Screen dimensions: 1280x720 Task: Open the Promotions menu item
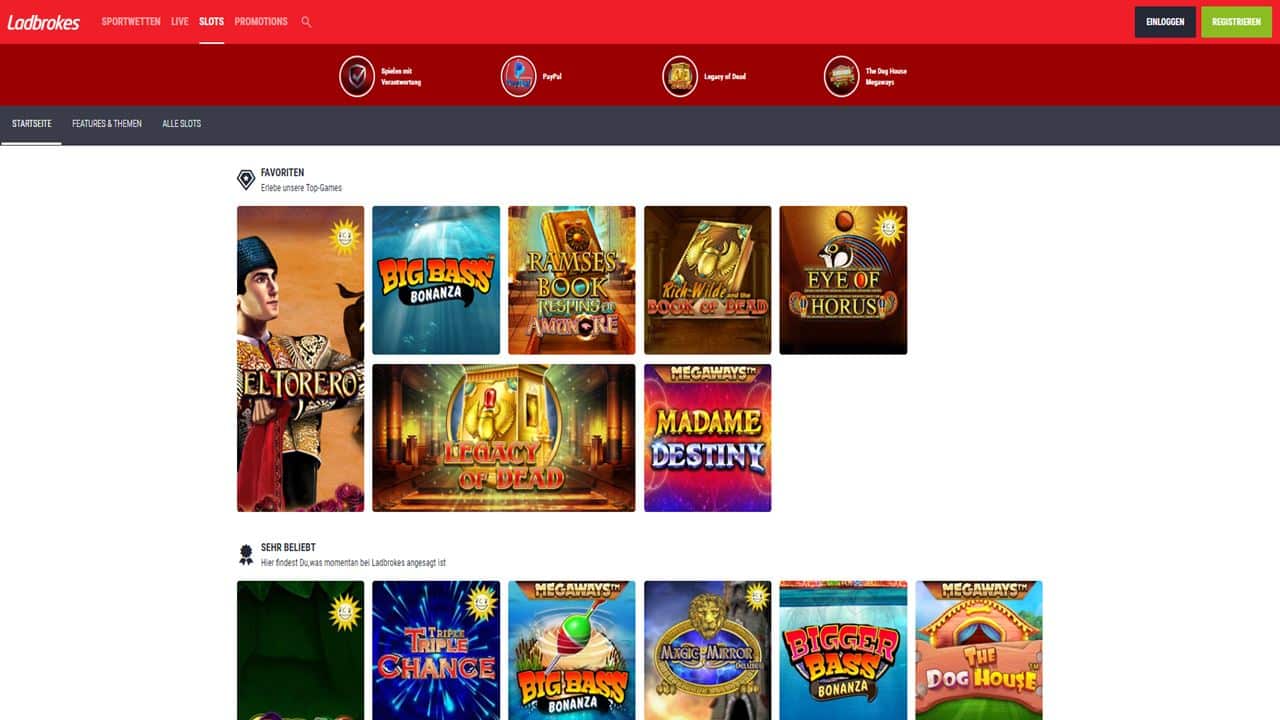point(261,22)
